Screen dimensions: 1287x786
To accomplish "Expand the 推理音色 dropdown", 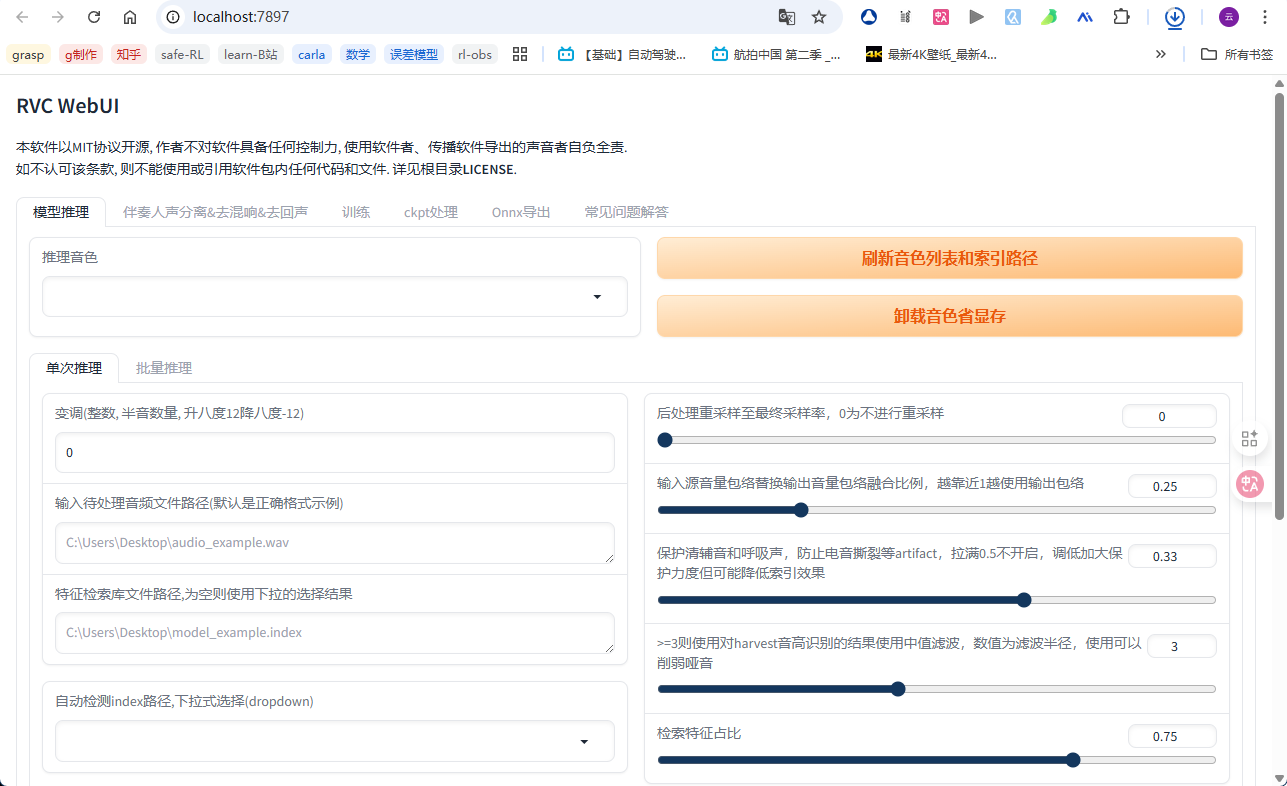I will (x=335, y=297).
